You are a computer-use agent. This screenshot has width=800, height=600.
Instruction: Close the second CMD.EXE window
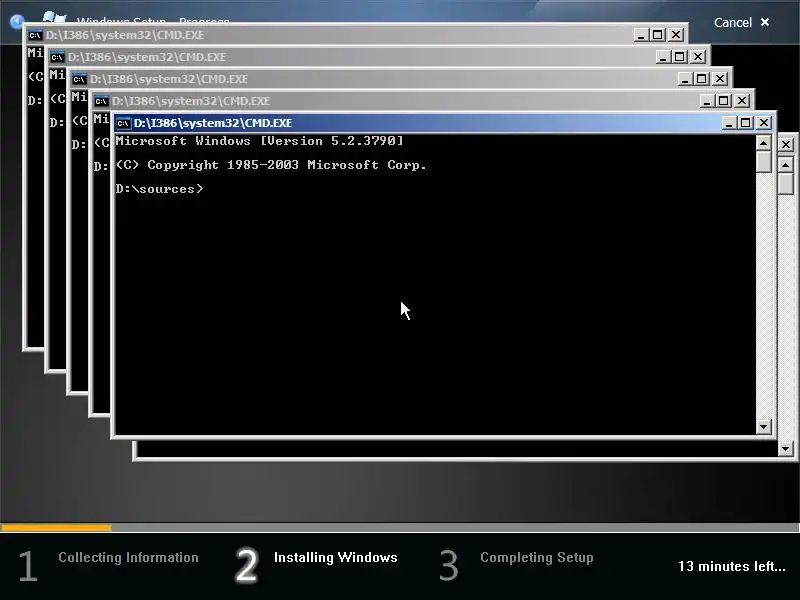coord(742,101)
